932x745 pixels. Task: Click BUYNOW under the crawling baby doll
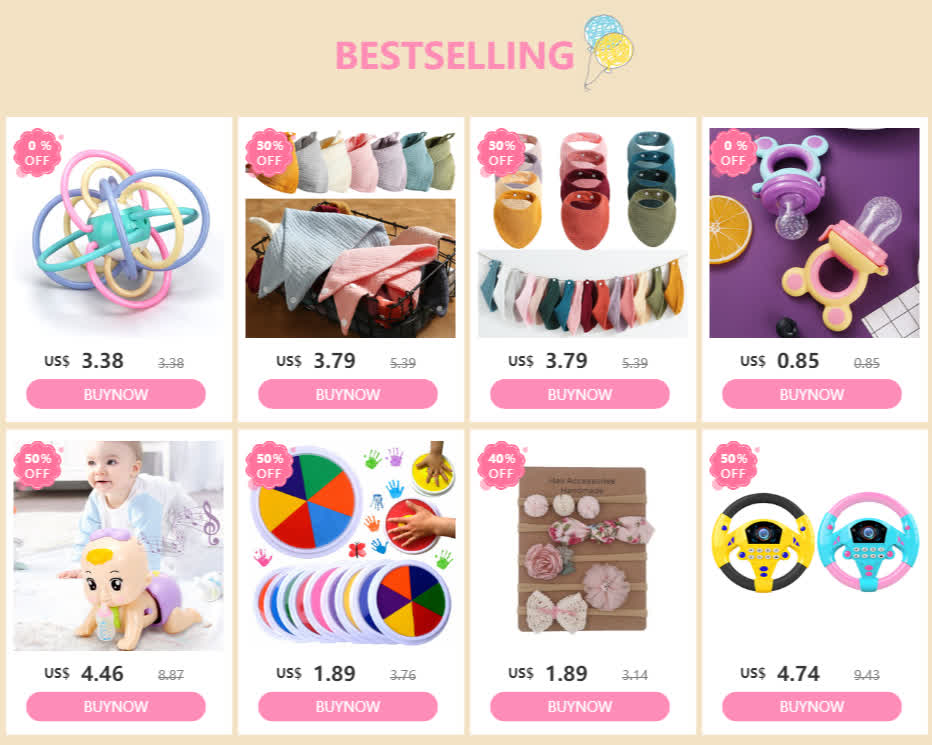(116, 706)
